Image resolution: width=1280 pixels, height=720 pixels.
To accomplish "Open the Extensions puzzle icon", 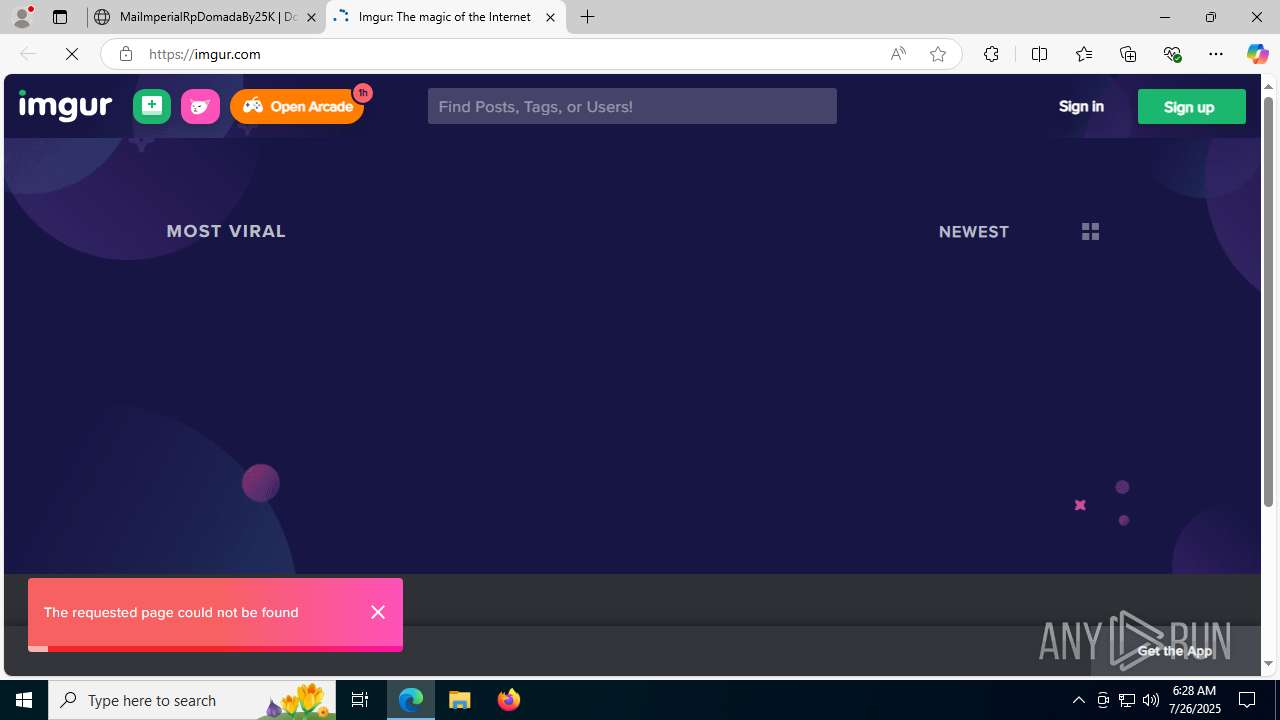I will [991, 54].
